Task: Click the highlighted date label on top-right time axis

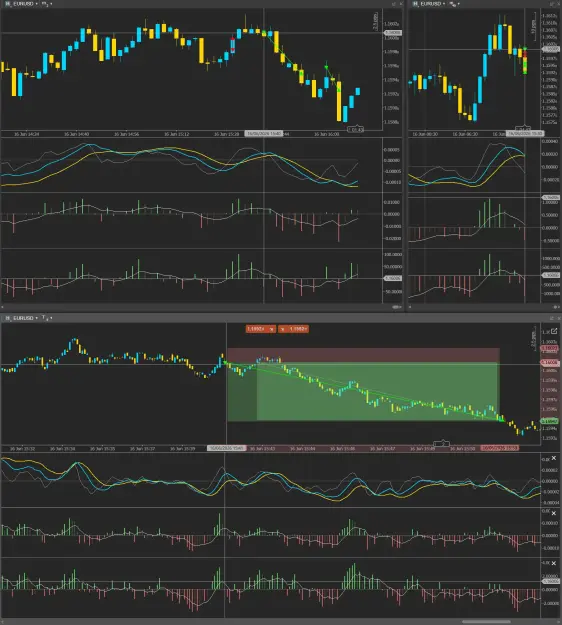Action: tap(525, 134)
